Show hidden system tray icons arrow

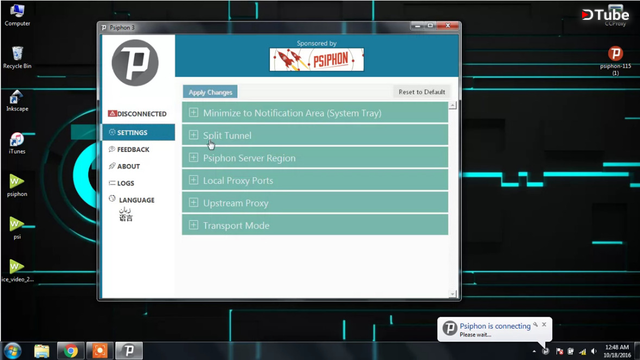(534, 351)
